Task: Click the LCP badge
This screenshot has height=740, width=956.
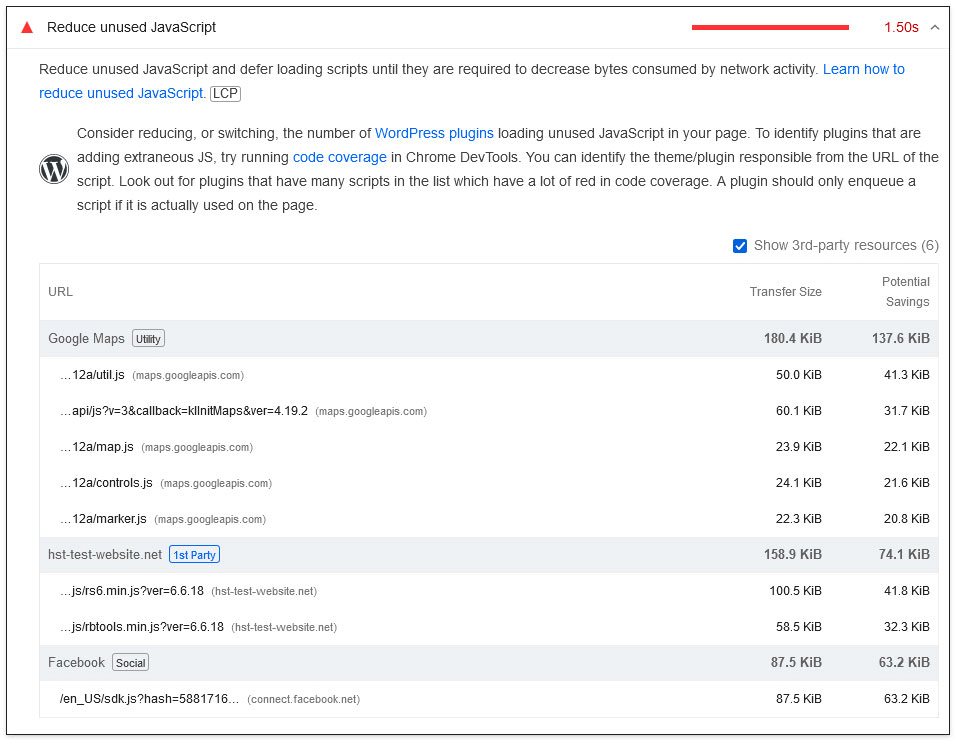Action: pyautogui.click(x=226, y=93)
